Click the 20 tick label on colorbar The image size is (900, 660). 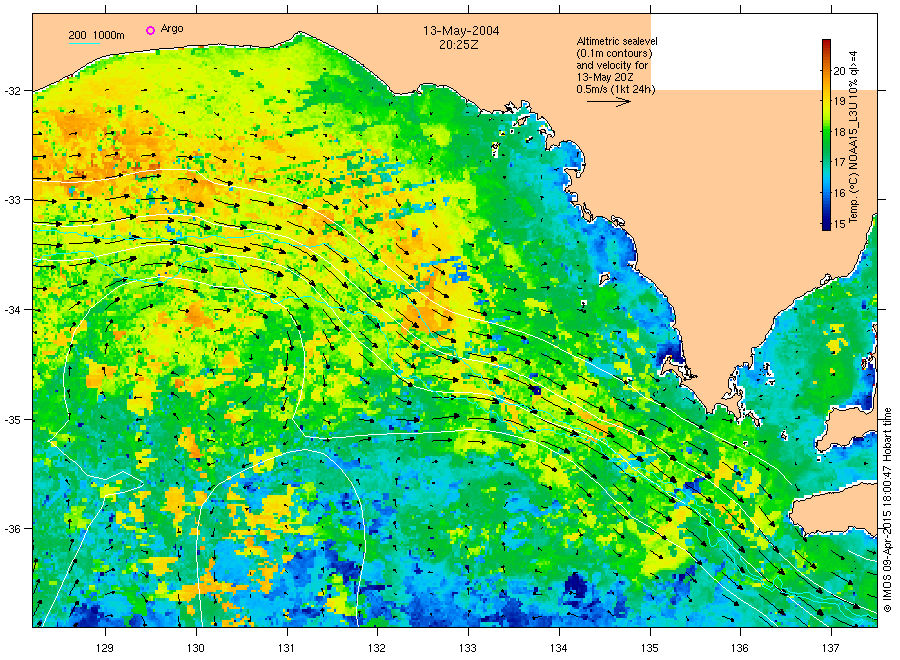coord(840,71)
